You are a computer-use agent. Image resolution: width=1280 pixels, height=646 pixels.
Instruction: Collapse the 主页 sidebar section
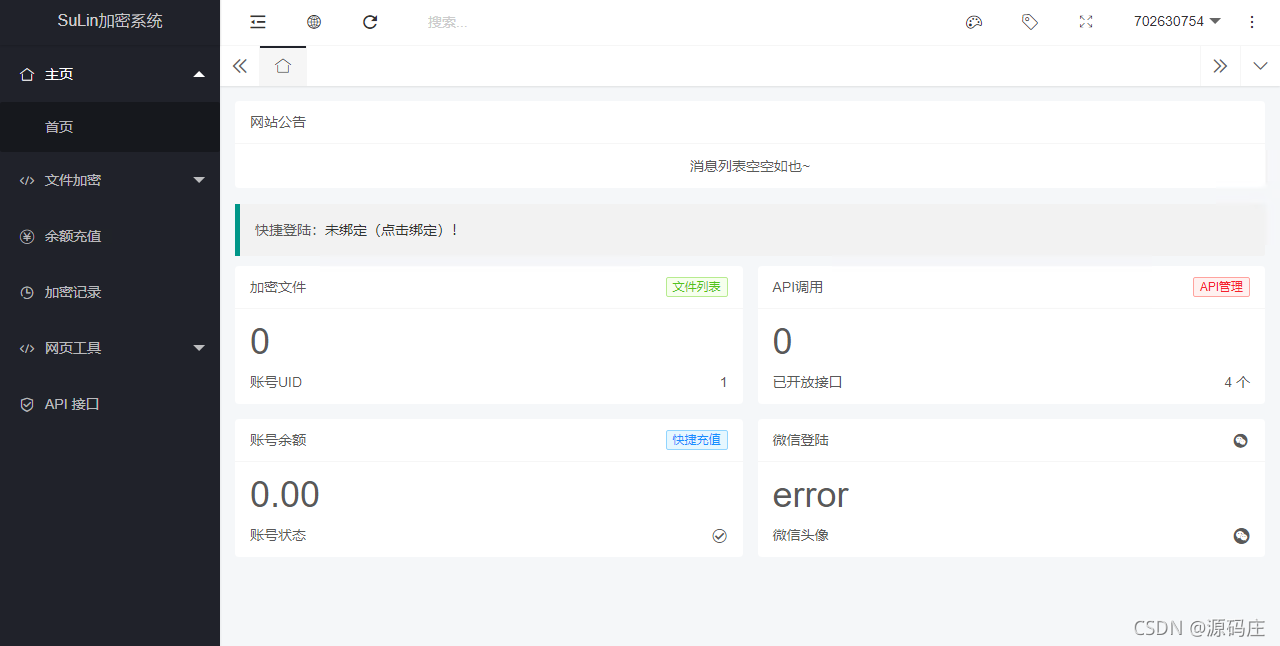pyautogui.click(x=110, y=74)
